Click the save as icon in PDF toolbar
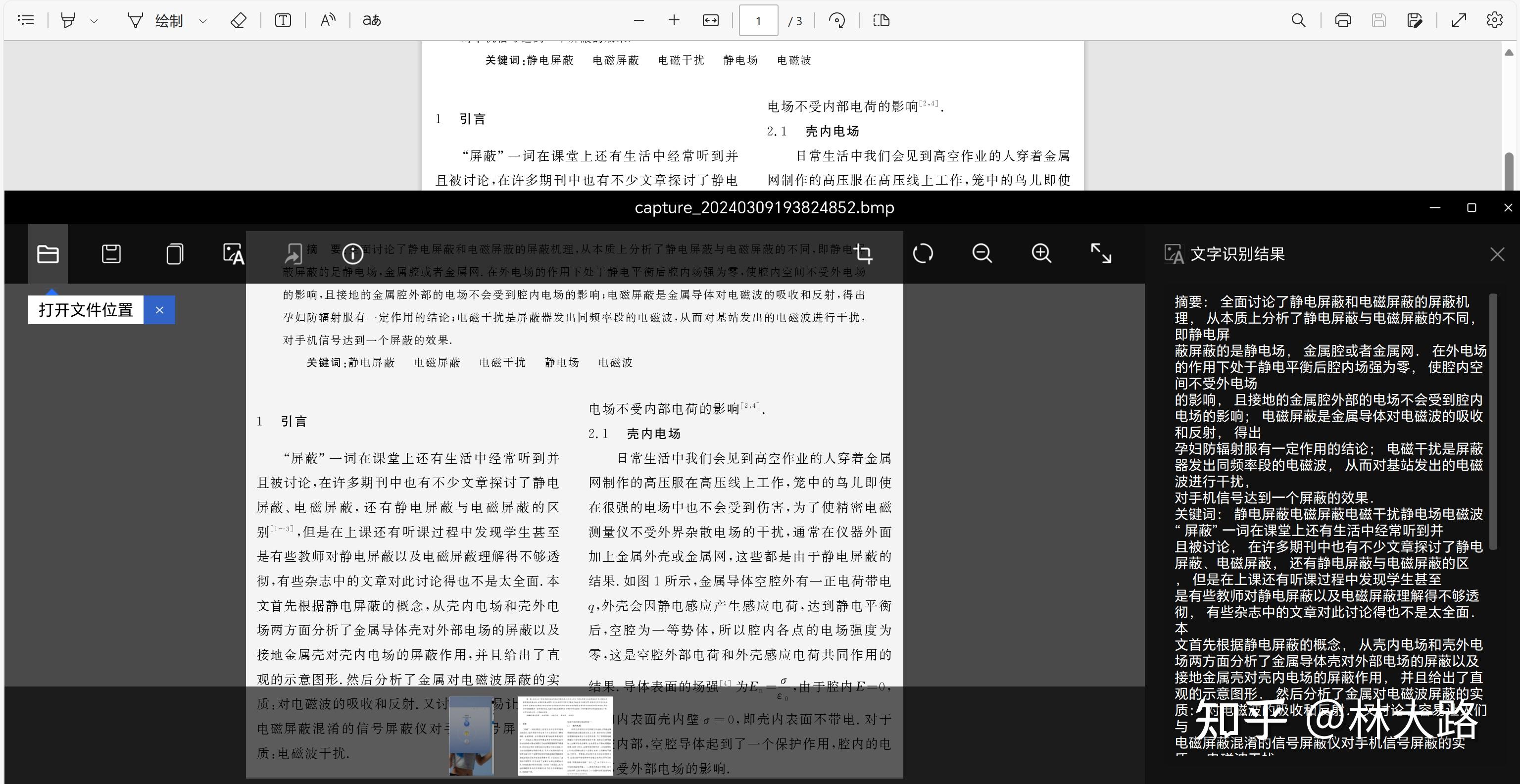 [1415, 21]
